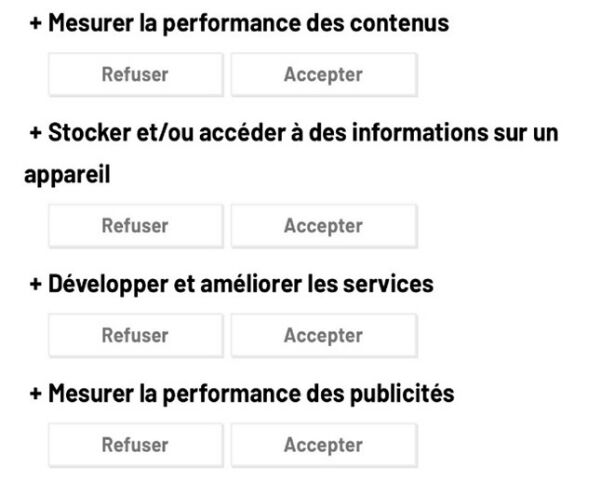Click the plus icon beside Mesurer la performance des contenus

pos(36,23)
